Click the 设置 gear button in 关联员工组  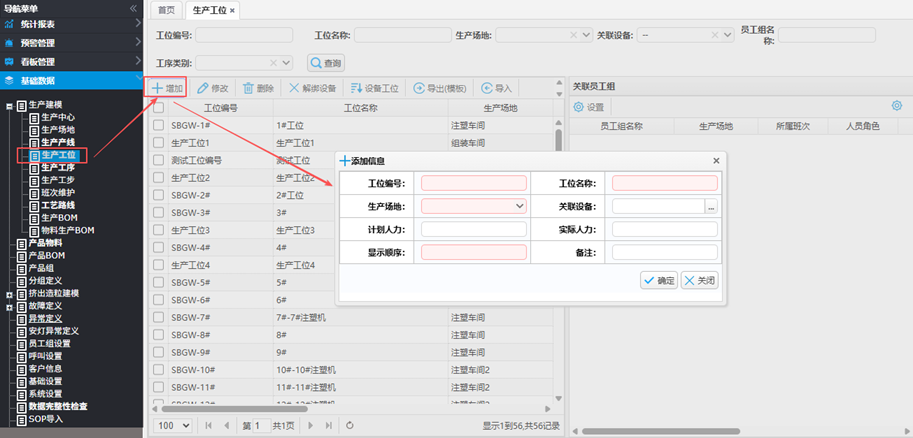589,107
